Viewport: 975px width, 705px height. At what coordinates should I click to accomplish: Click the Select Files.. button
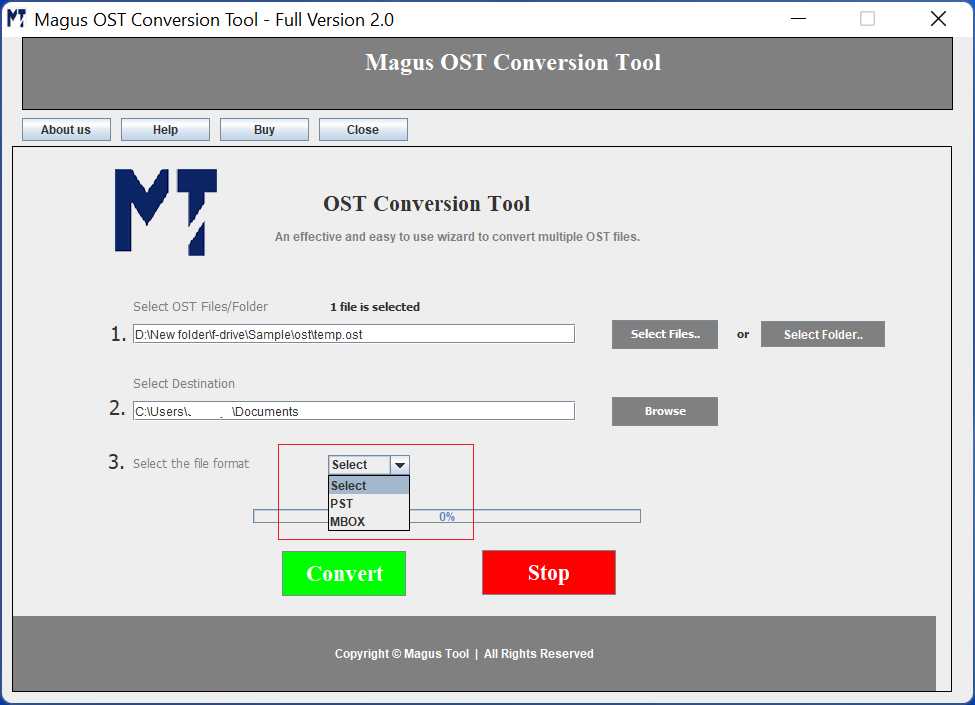pos(665,334)
